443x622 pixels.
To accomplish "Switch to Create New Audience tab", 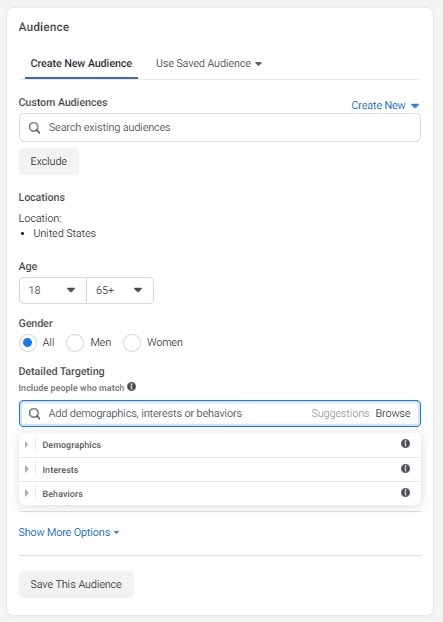I will point(81,63).
